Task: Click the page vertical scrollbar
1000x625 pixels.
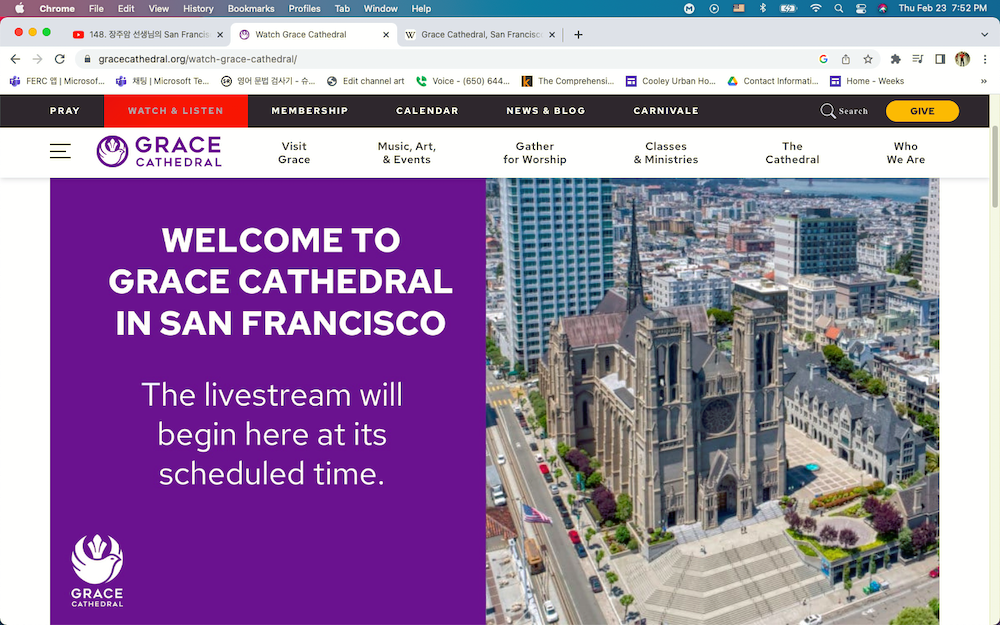Action: click(x=995, y=166)
